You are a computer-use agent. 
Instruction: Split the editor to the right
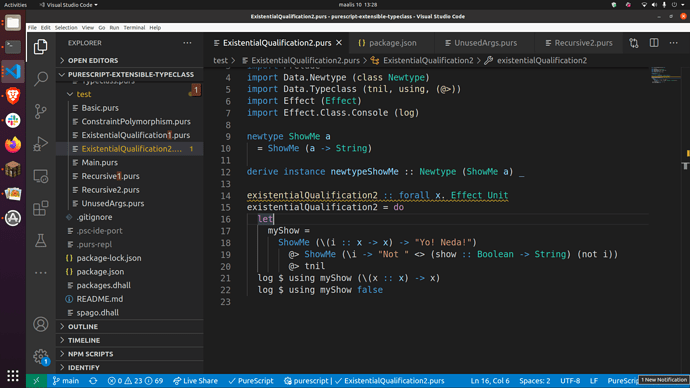tap(654, 43)
